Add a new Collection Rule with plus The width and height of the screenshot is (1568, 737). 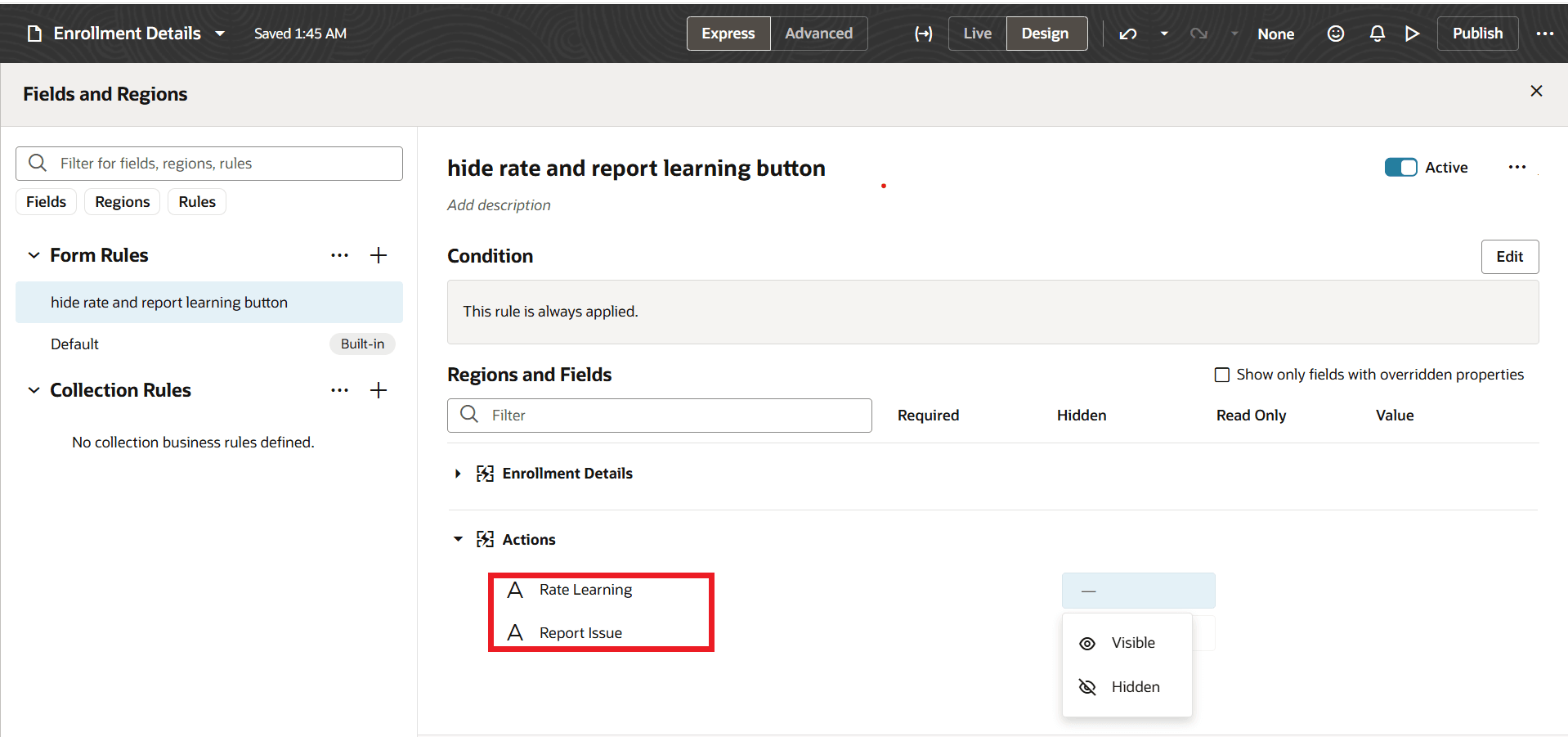click(x=379, y=390)
